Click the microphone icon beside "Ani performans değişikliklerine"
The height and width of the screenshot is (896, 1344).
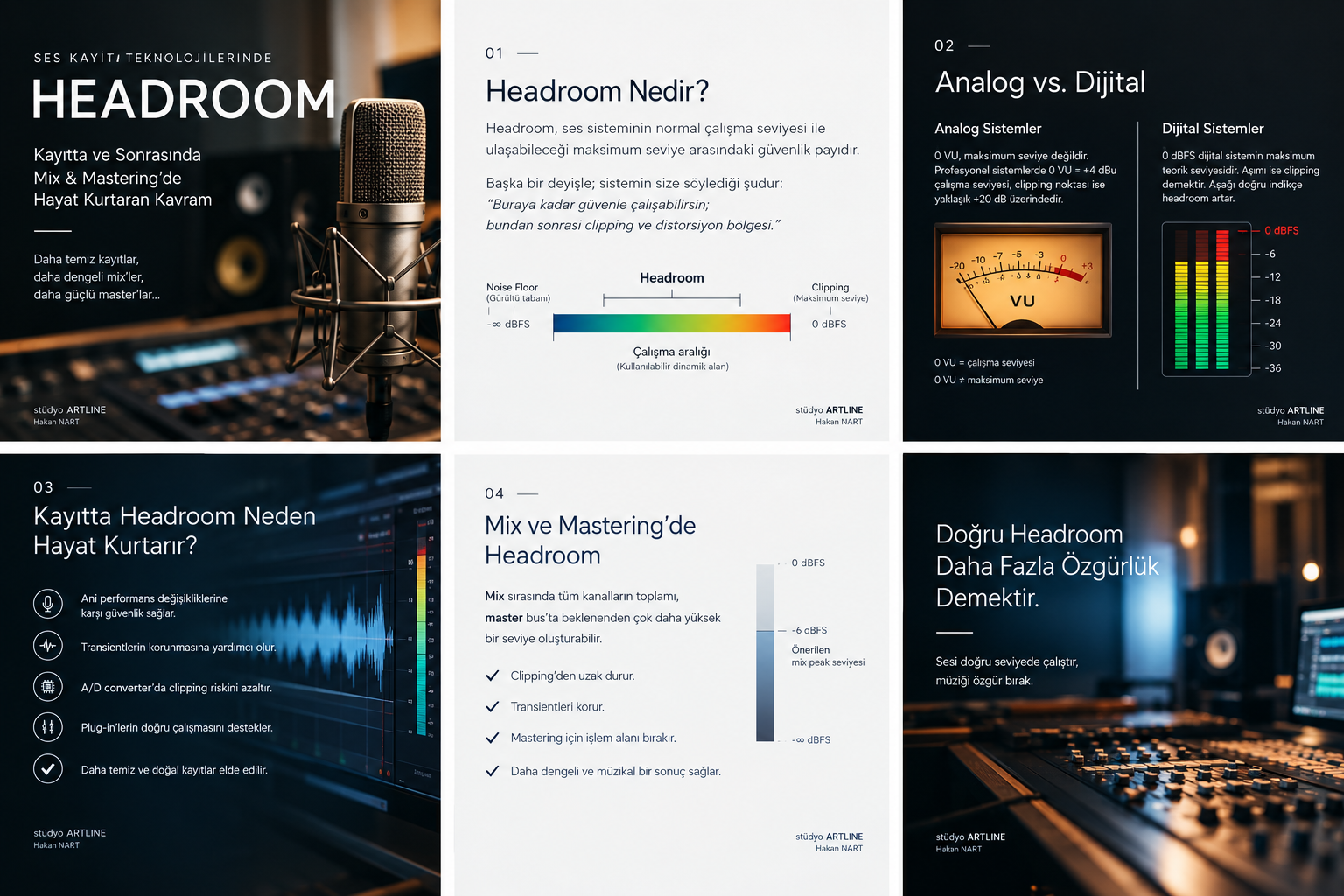pos(48,604)
